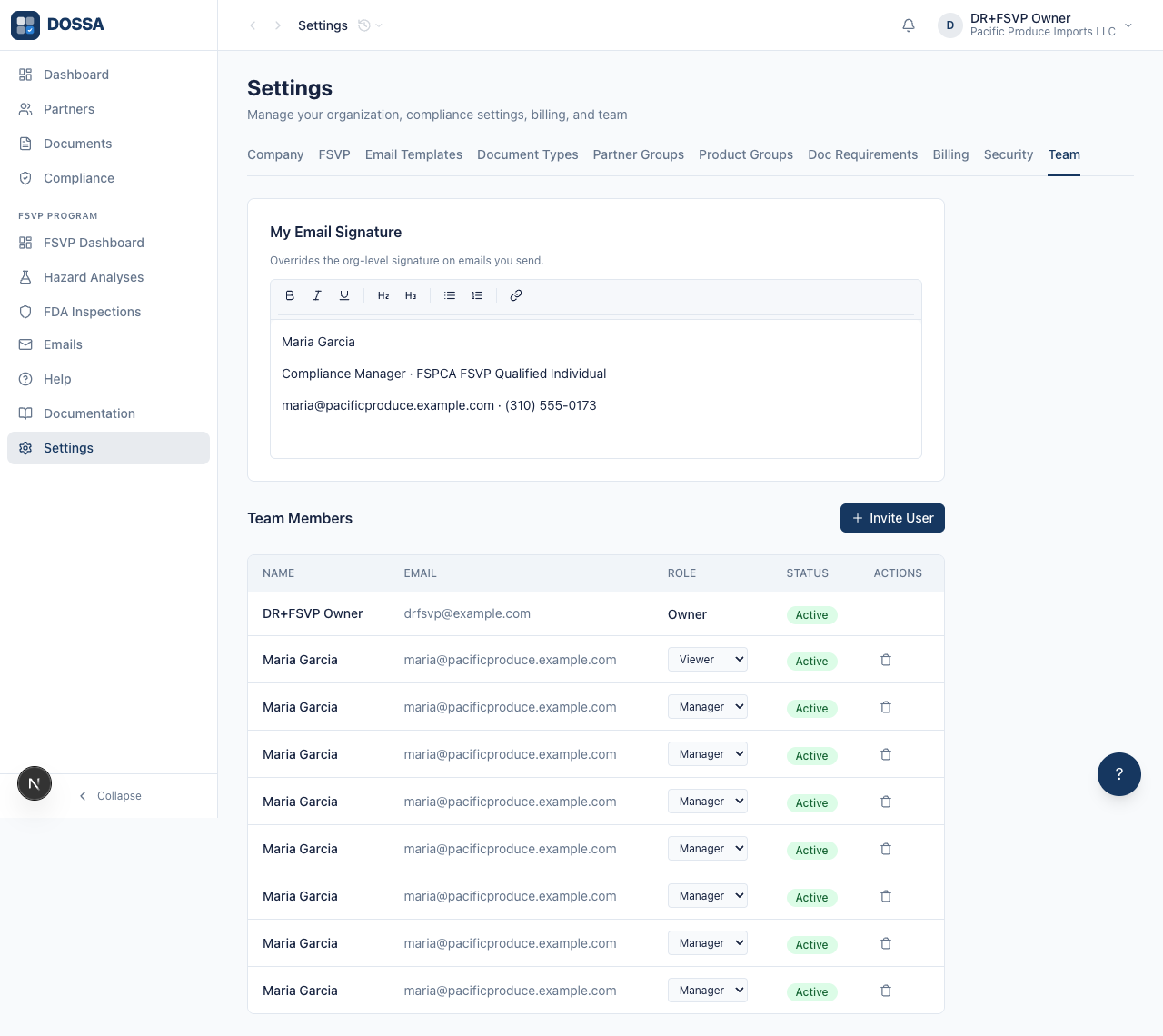Apply bold formatting in signature editor
This screenshot has width=1163, height=1036.
[290, 295]
